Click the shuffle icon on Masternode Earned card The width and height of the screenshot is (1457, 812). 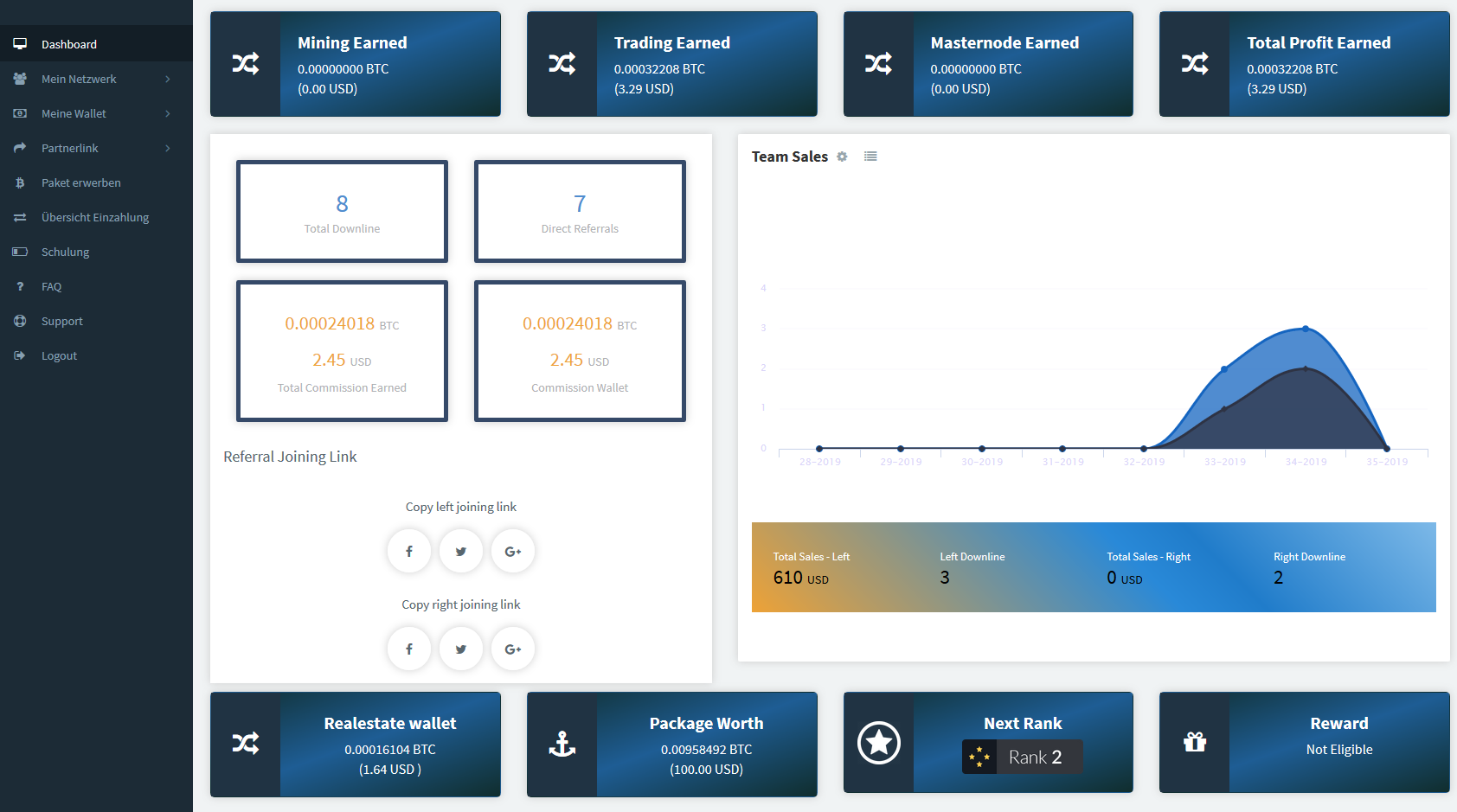[x=879, y=63]
